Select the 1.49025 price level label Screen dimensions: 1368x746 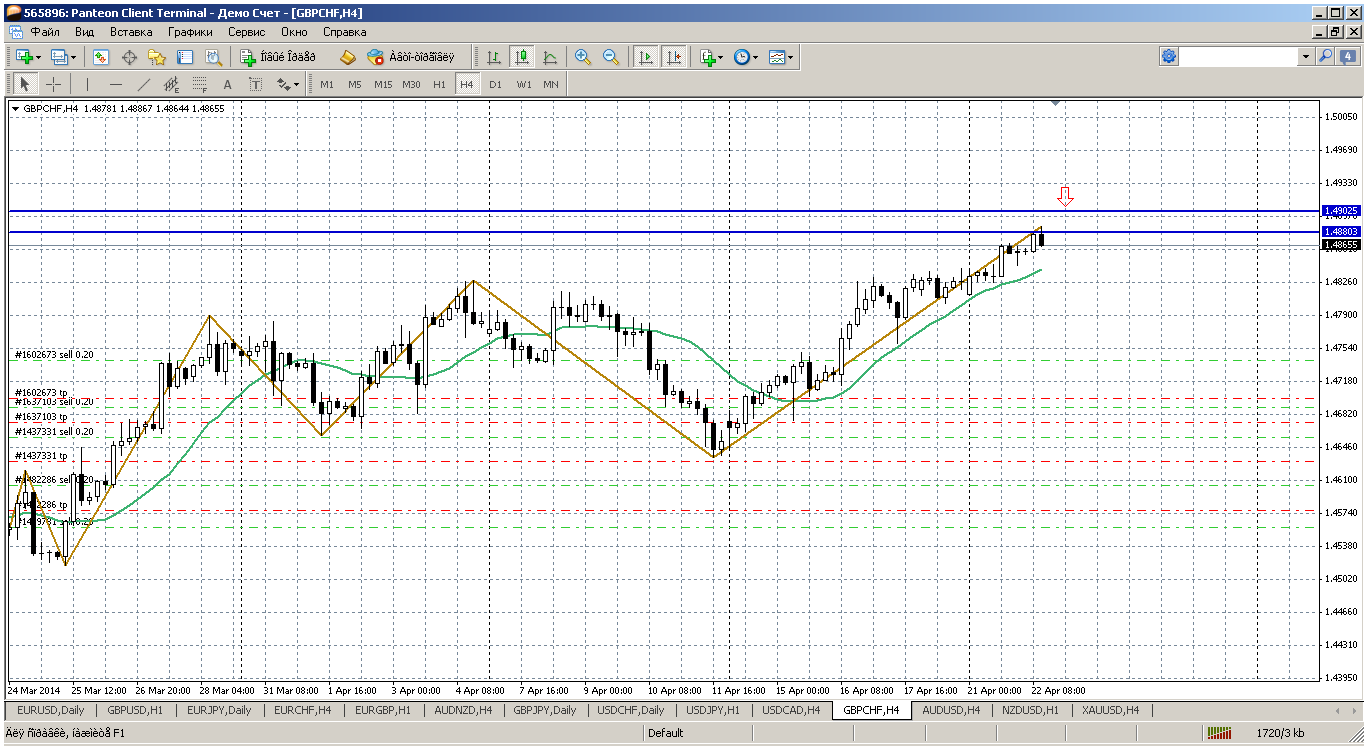1340,211
